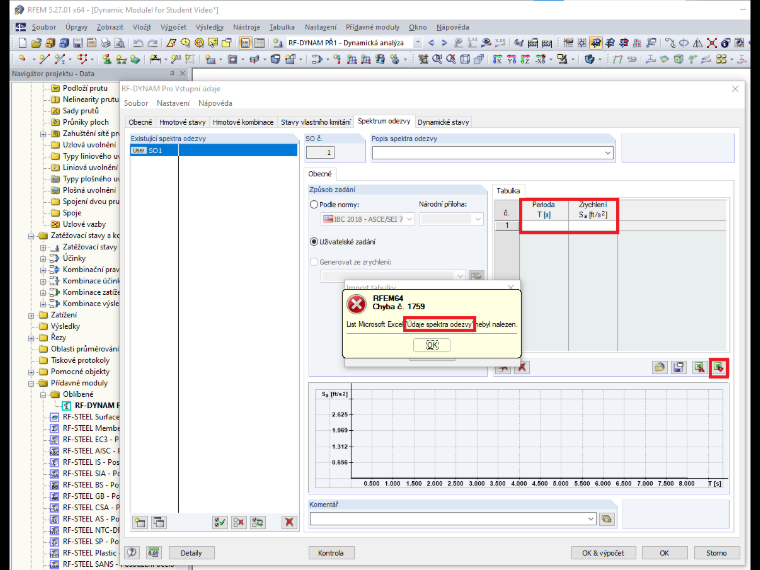Screen dimensions: 760x570
Task: Open Popis spektra odezvy dropdown
Action: [608, 153]
